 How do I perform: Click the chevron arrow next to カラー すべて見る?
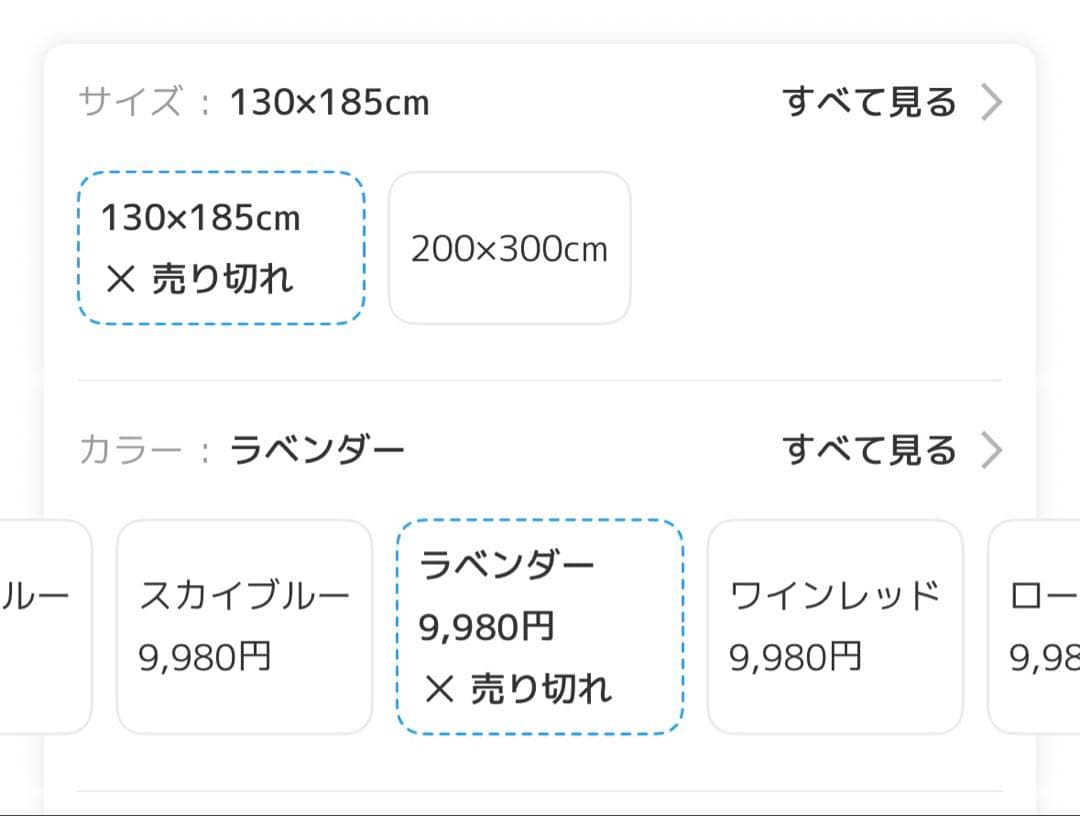click(992, 450)
